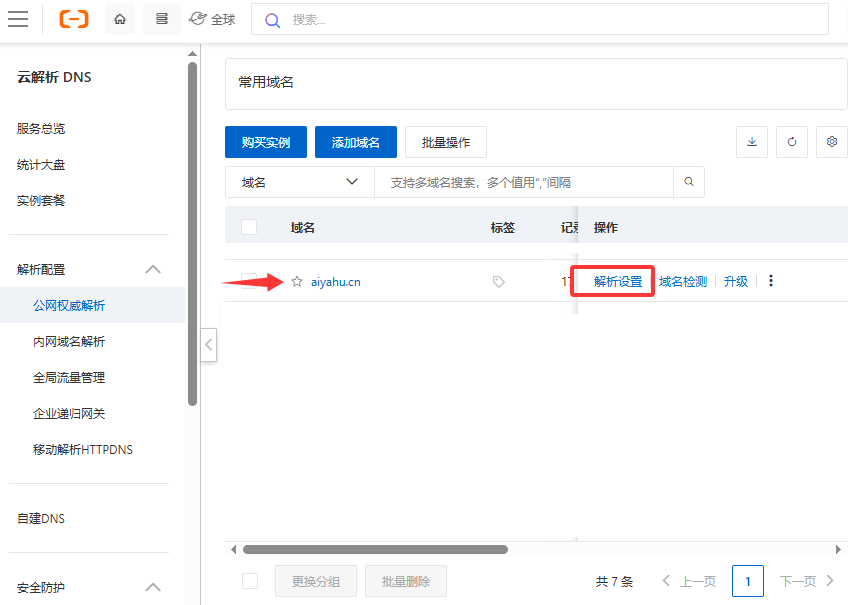This screenshot has width=848, height=605.
Task: Open the hamburger navigation menu
Action: tap(18, 19)
